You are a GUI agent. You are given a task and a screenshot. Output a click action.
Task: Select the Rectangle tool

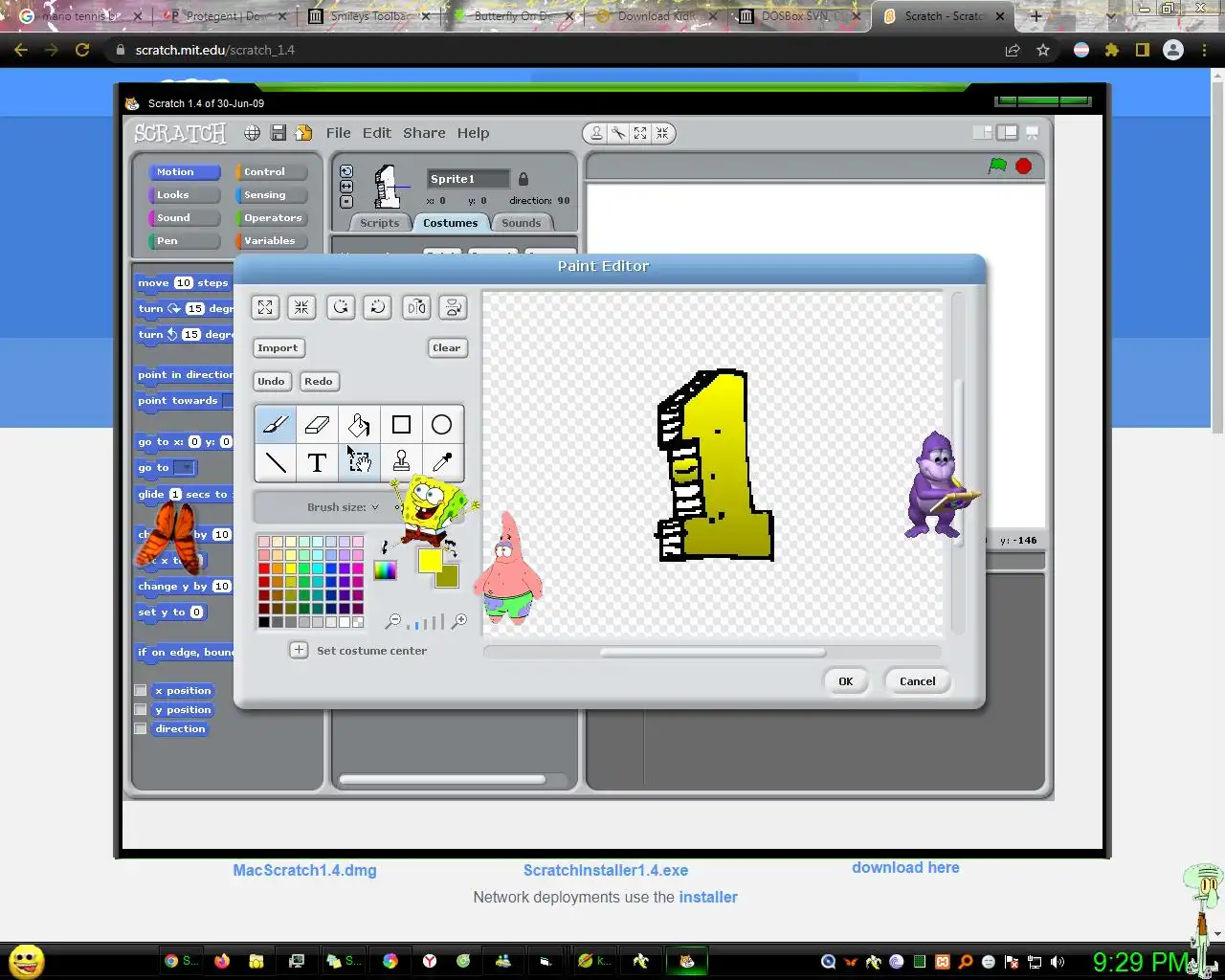[x=401, y=424]
